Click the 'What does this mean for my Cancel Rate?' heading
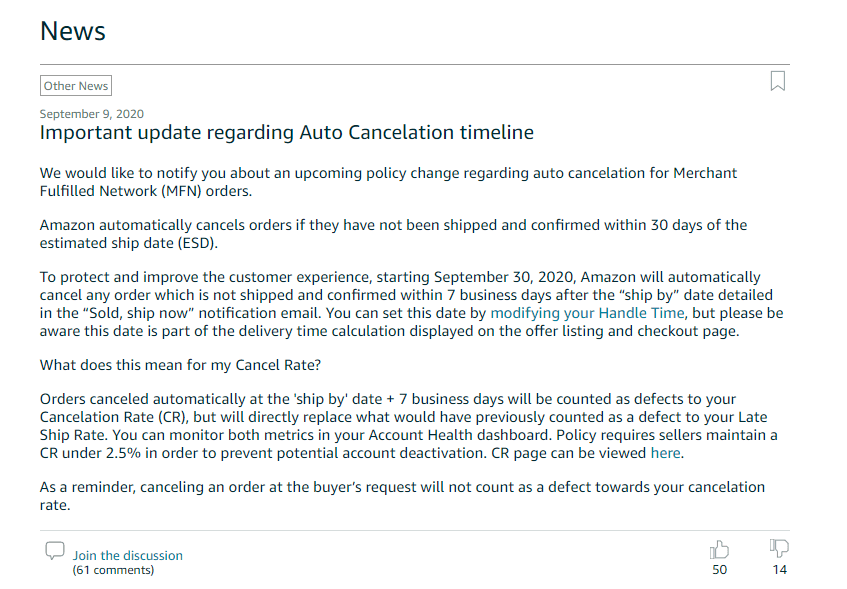 (180, 365)
